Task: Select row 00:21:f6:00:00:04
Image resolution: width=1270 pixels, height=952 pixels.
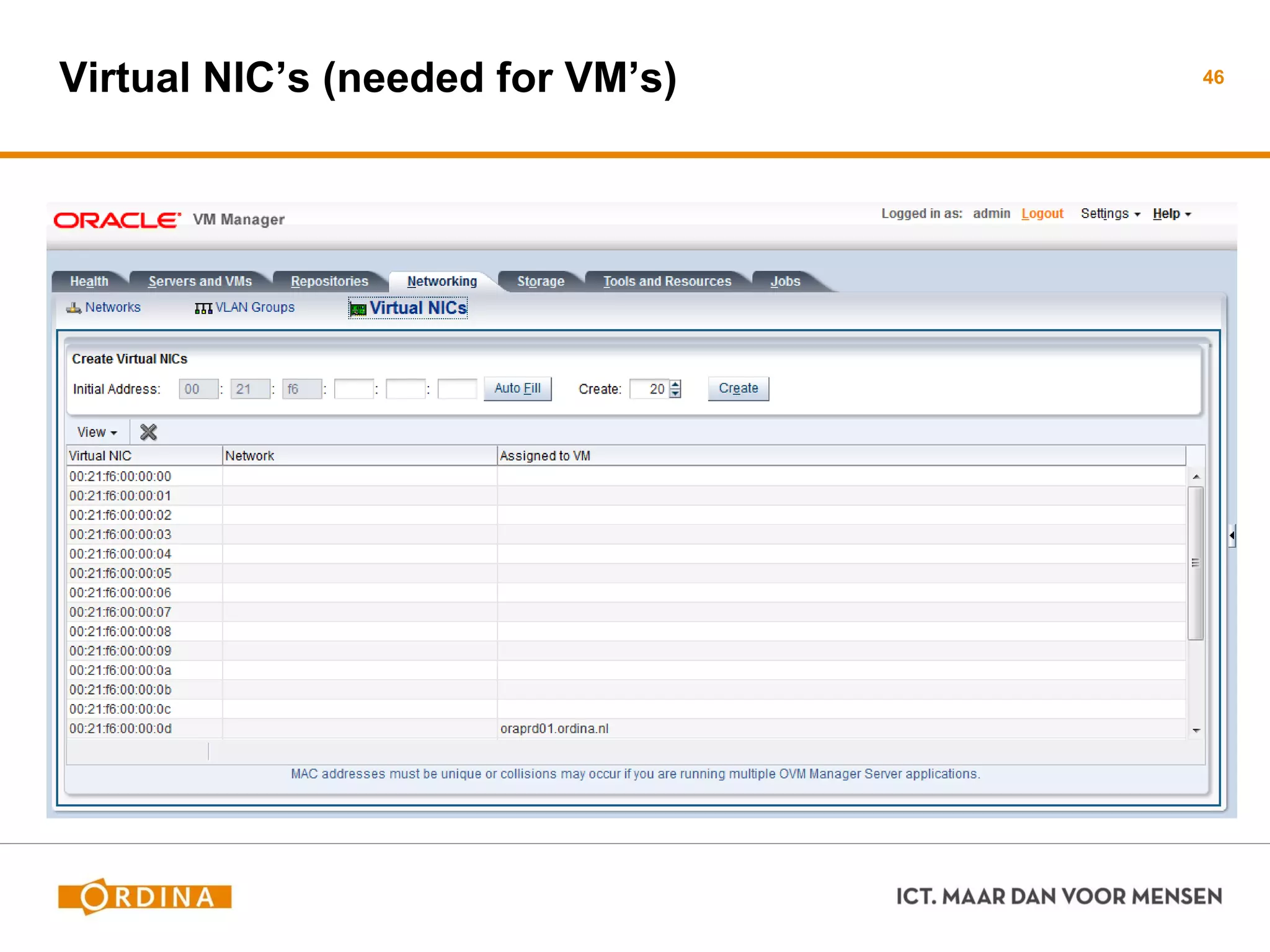Action: pyautogui.click(x=626, y=554)
